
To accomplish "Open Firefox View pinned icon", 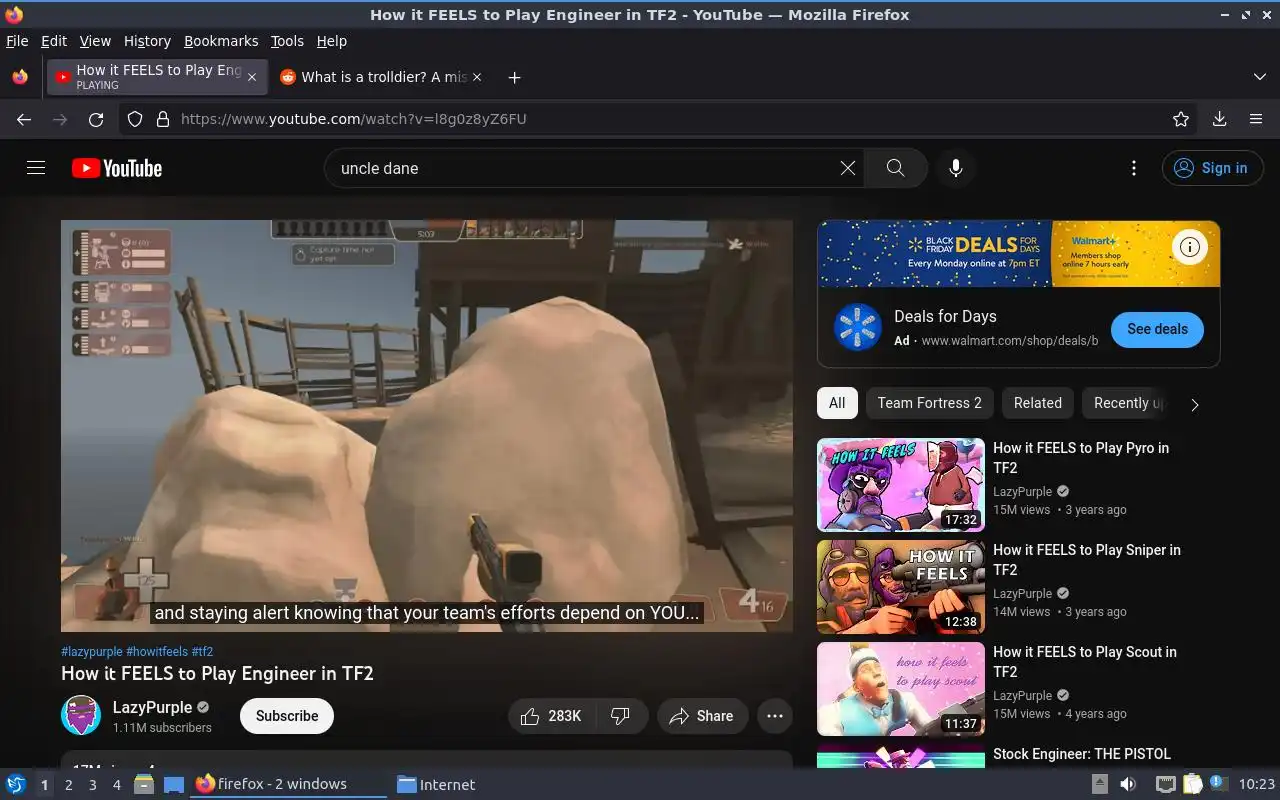I will pos(20,77).
